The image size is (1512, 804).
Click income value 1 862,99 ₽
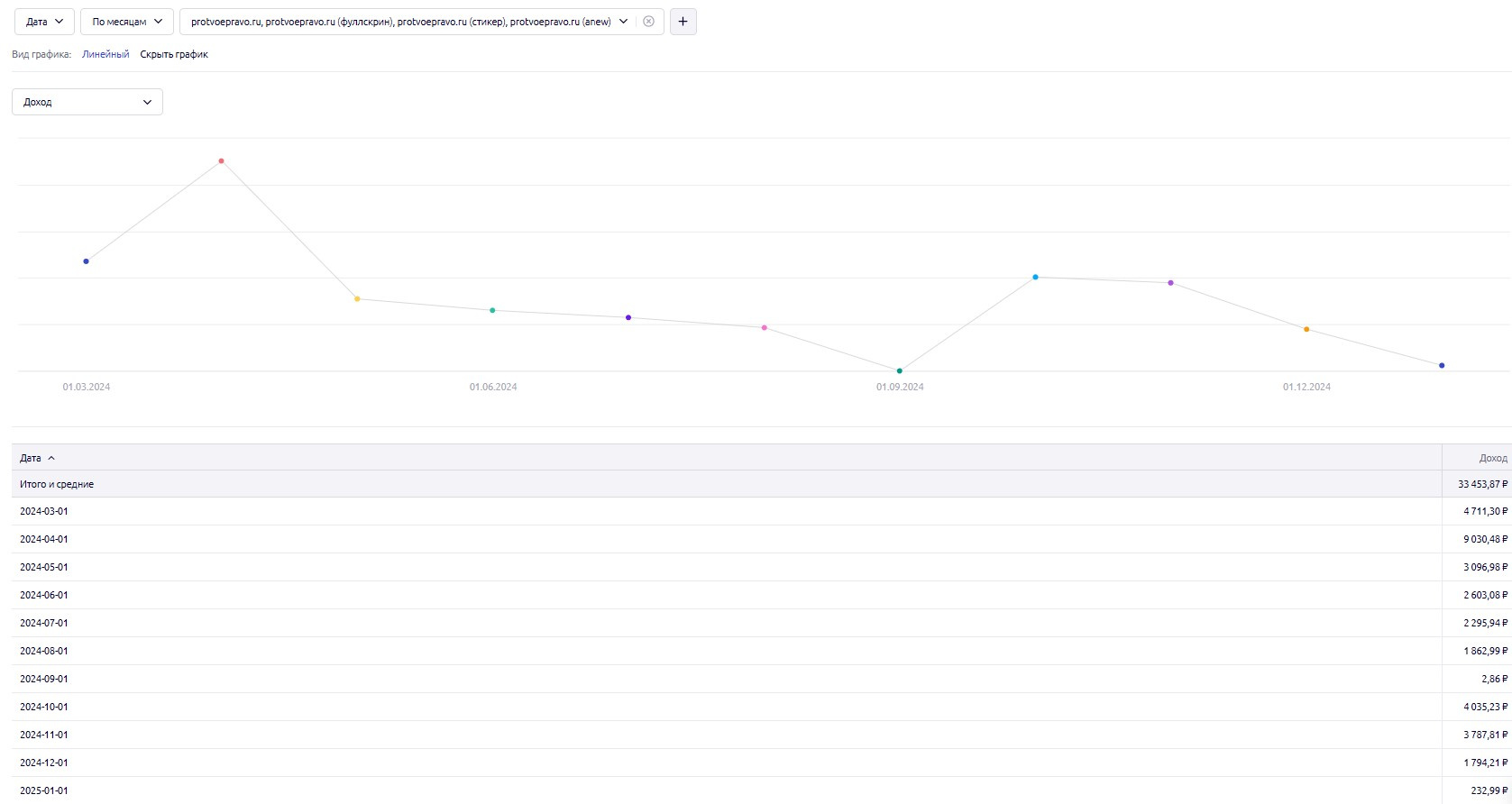[x=1485, y=651]
